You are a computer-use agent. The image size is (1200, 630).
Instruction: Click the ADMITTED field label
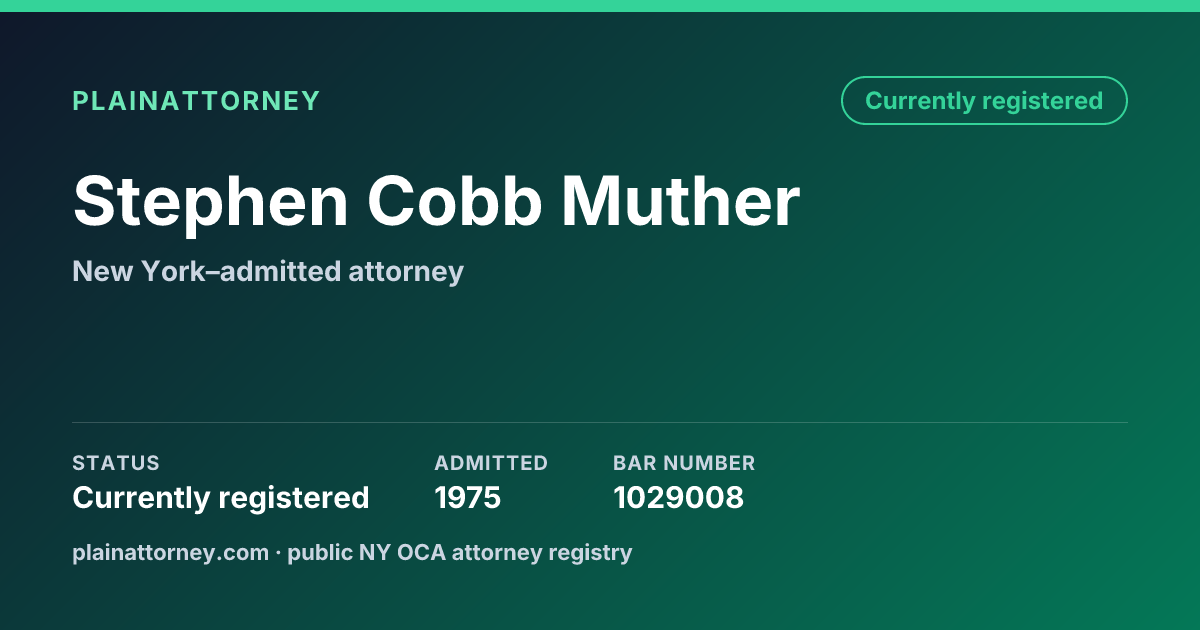point(491,463)
